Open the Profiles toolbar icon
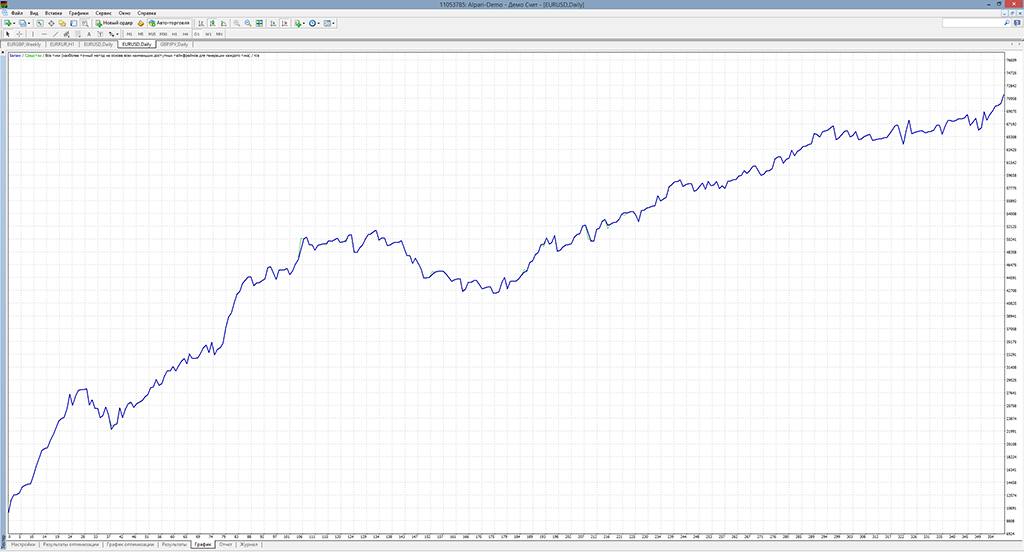This screenshot has width=1024, height=552. click(22, 23)
